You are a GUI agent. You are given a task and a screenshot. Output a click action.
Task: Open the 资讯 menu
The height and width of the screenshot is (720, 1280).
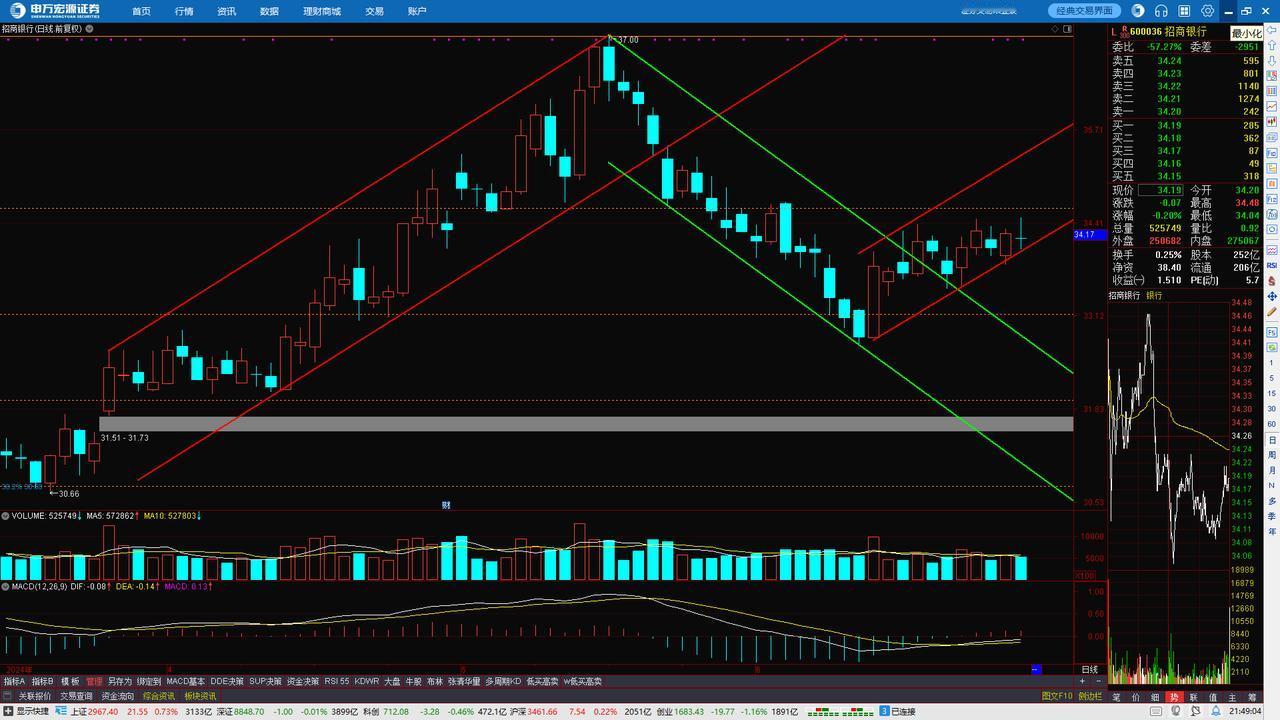pos(226,11)
